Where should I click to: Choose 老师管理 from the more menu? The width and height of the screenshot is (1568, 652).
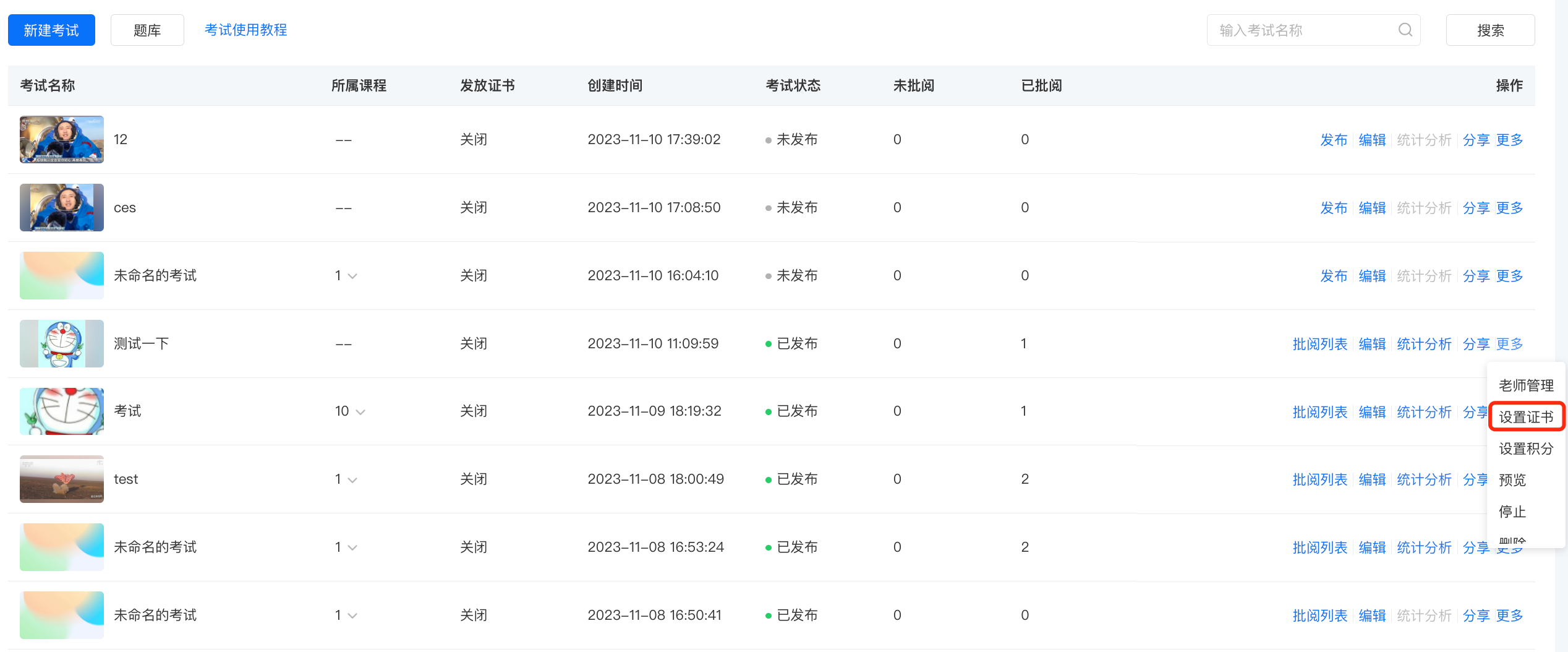click(x=1526, y=385)
